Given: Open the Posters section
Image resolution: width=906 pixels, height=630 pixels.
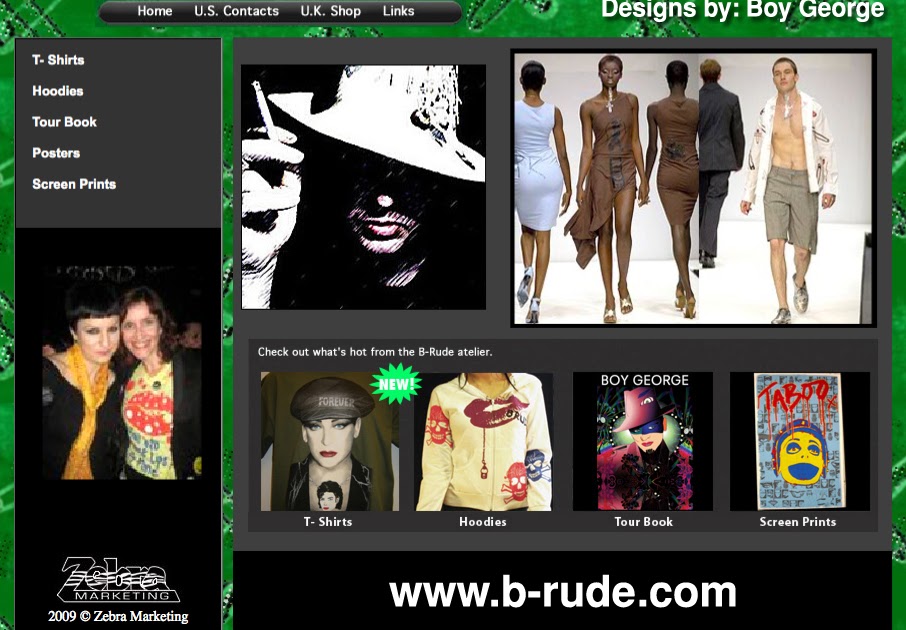Looking at the screenshot, I should [x=55, y=153].
